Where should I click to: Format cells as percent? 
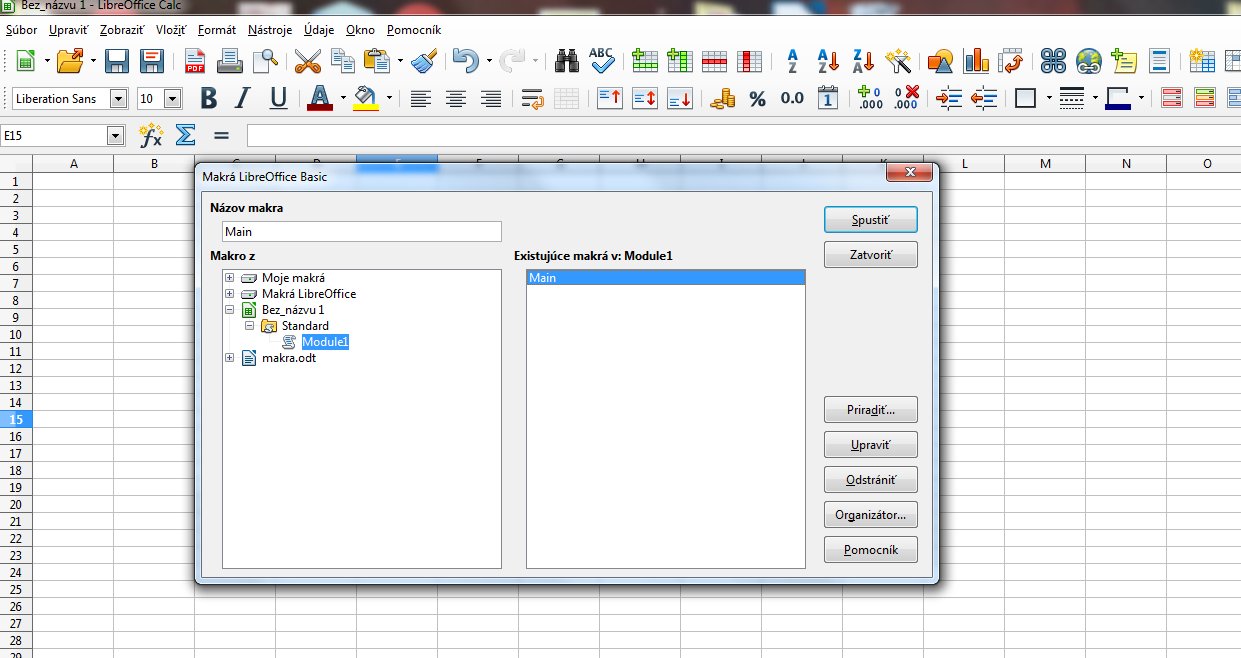757,98
